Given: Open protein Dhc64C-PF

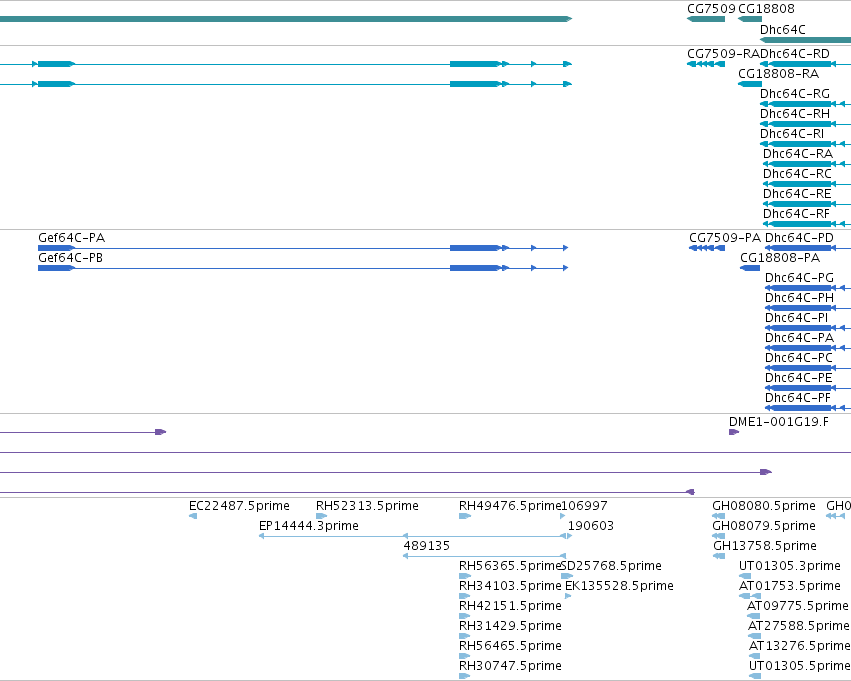Looking at the screenshot, I should (798, 398).
